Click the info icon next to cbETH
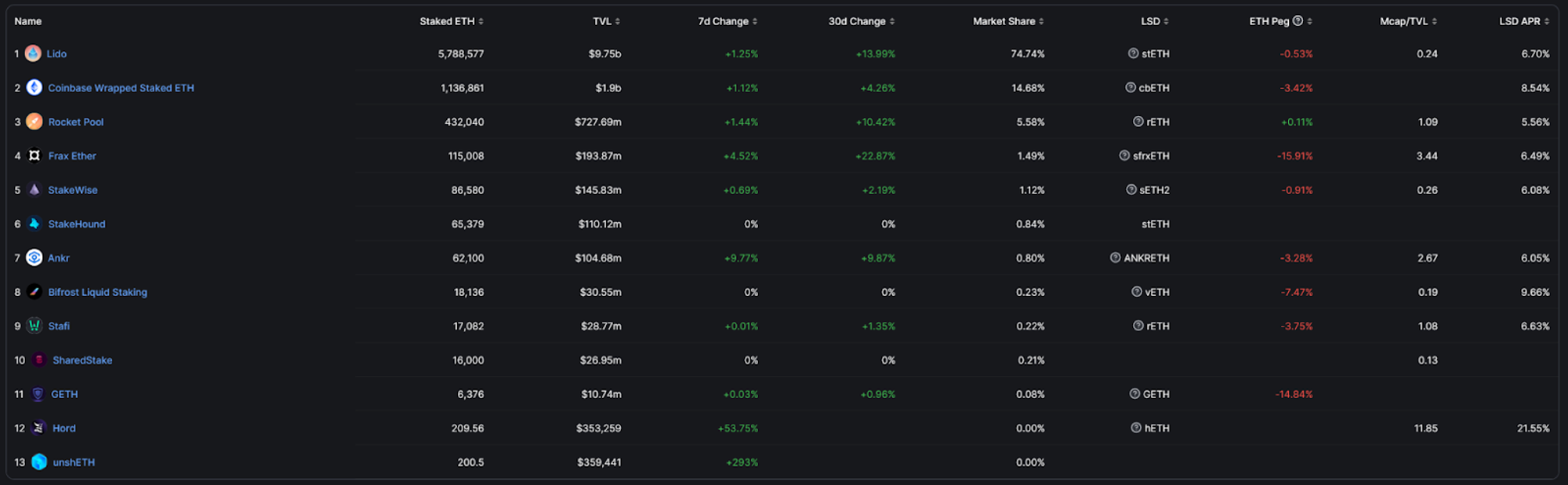 1131,88
